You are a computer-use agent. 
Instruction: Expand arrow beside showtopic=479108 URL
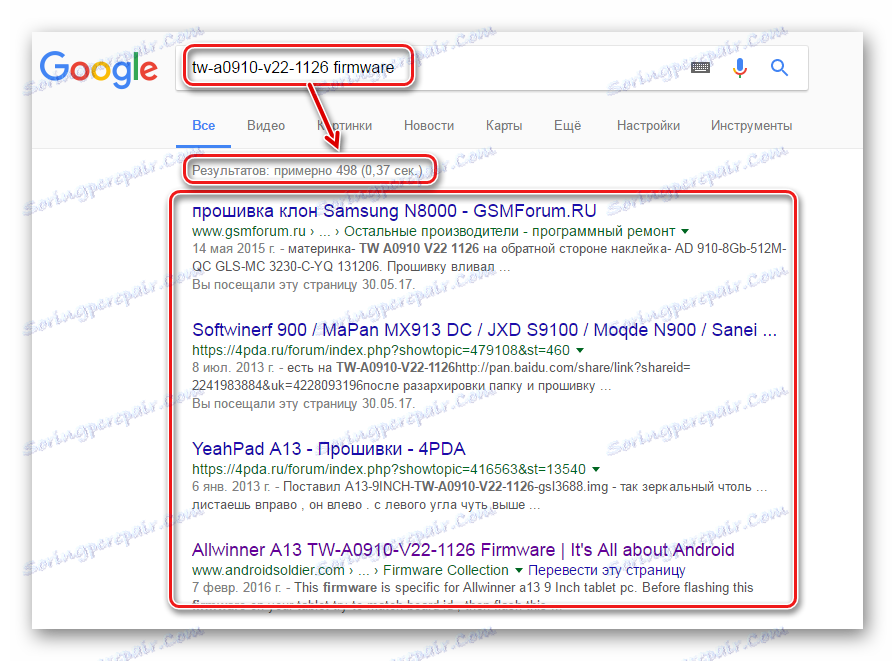tap(580, 350)
